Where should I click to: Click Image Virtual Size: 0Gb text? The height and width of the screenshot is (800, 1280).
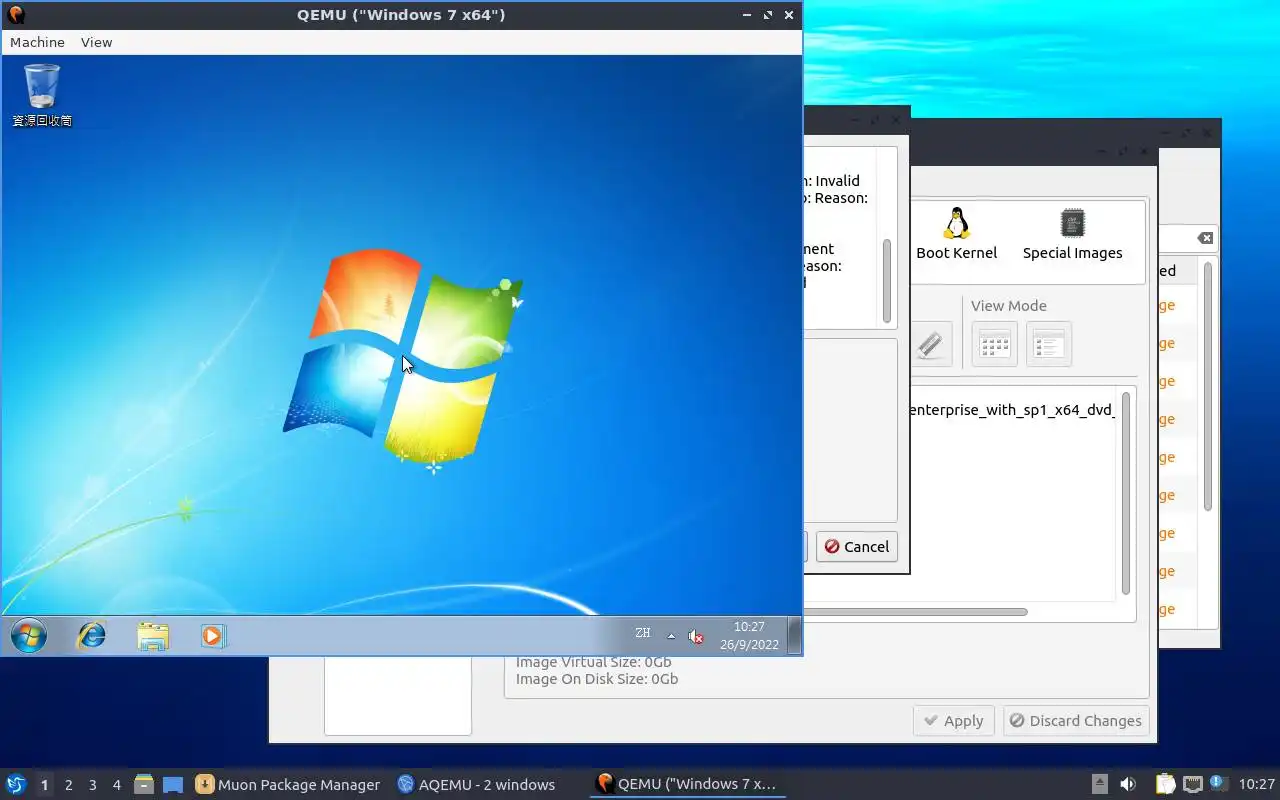pyautogui.click(x=593, y=662)
